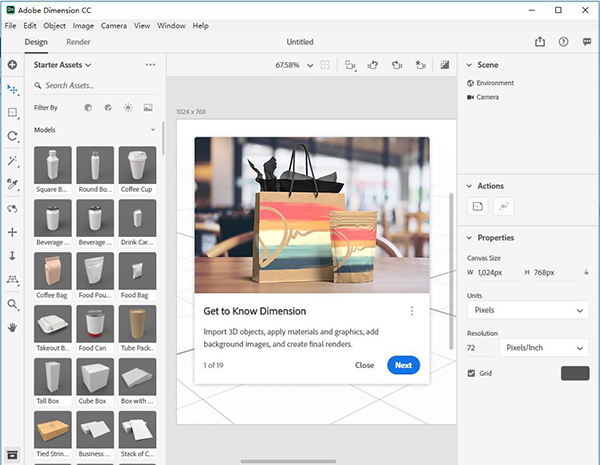Image resolution: width=600 pixels, height=465 pixels.
Task: Collapse the Scene panel section
Action: [x=470, y=65]
